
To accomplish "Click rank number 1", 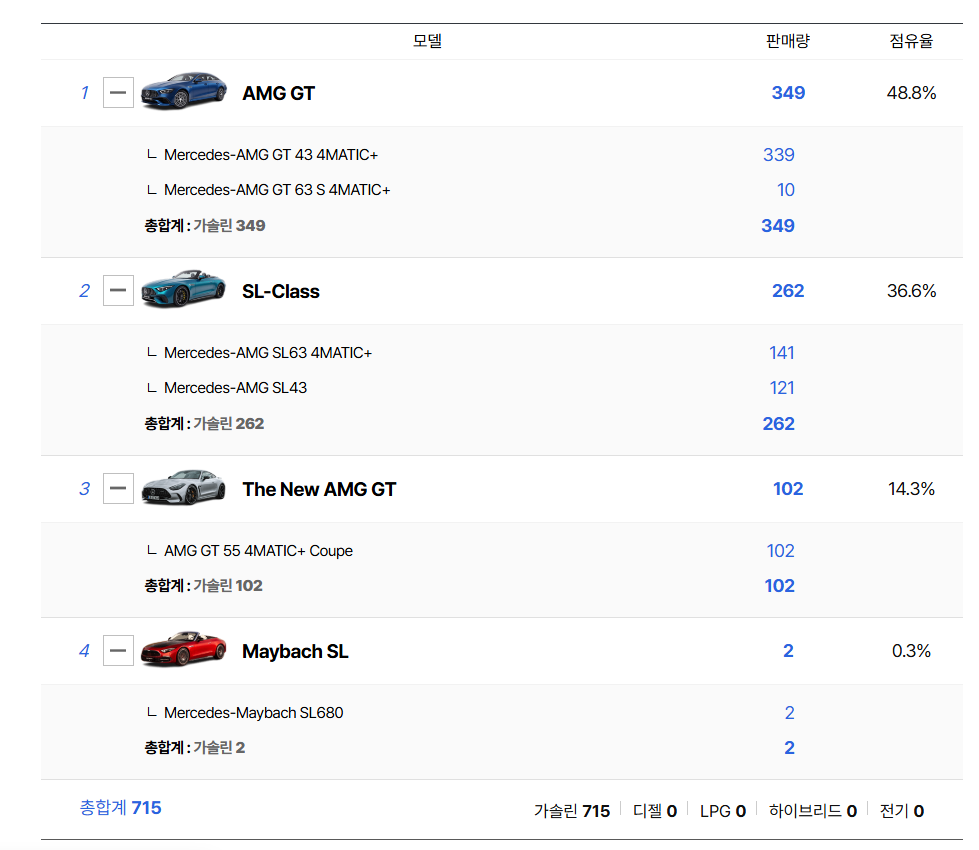I will (85, 93).
